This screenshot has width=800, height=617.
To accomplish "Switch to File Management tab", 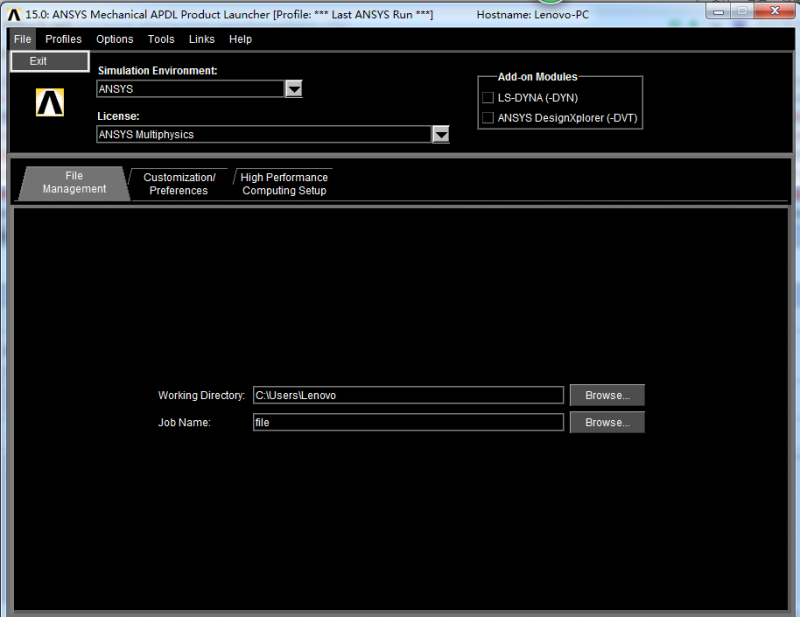I will [74, 183].
